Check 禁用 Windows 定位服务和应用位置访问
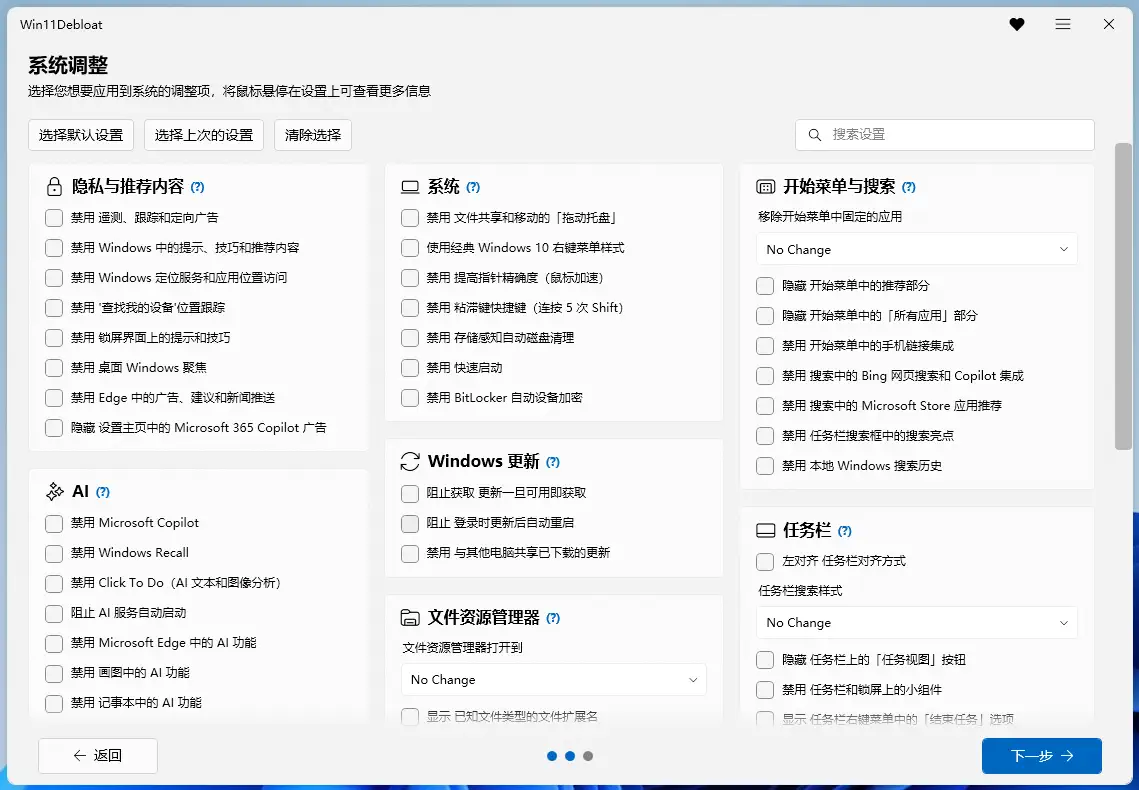The image size is (1139, 790). (54, 278)
